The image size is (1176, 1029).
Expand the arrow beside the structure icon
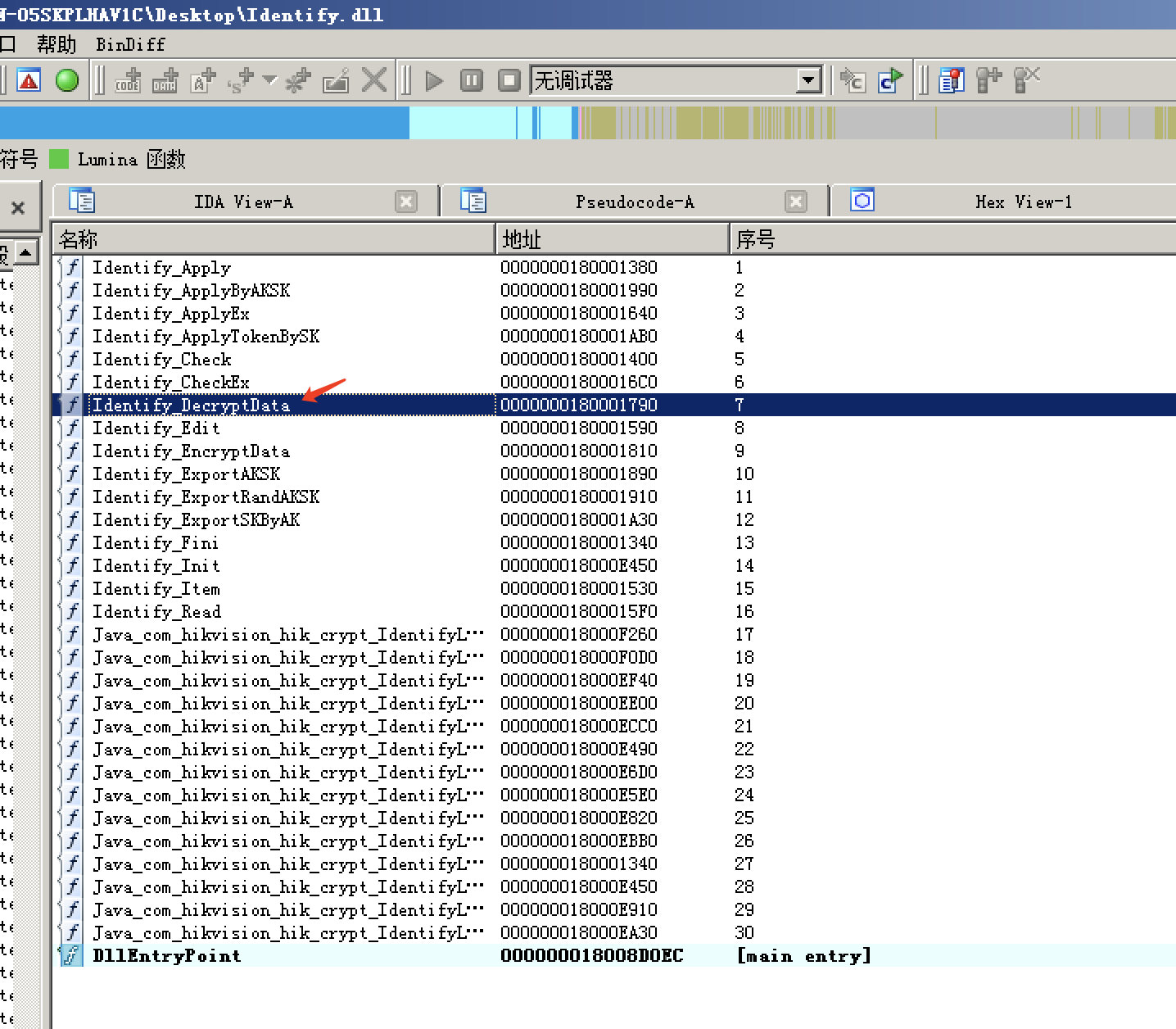[269, 80]
